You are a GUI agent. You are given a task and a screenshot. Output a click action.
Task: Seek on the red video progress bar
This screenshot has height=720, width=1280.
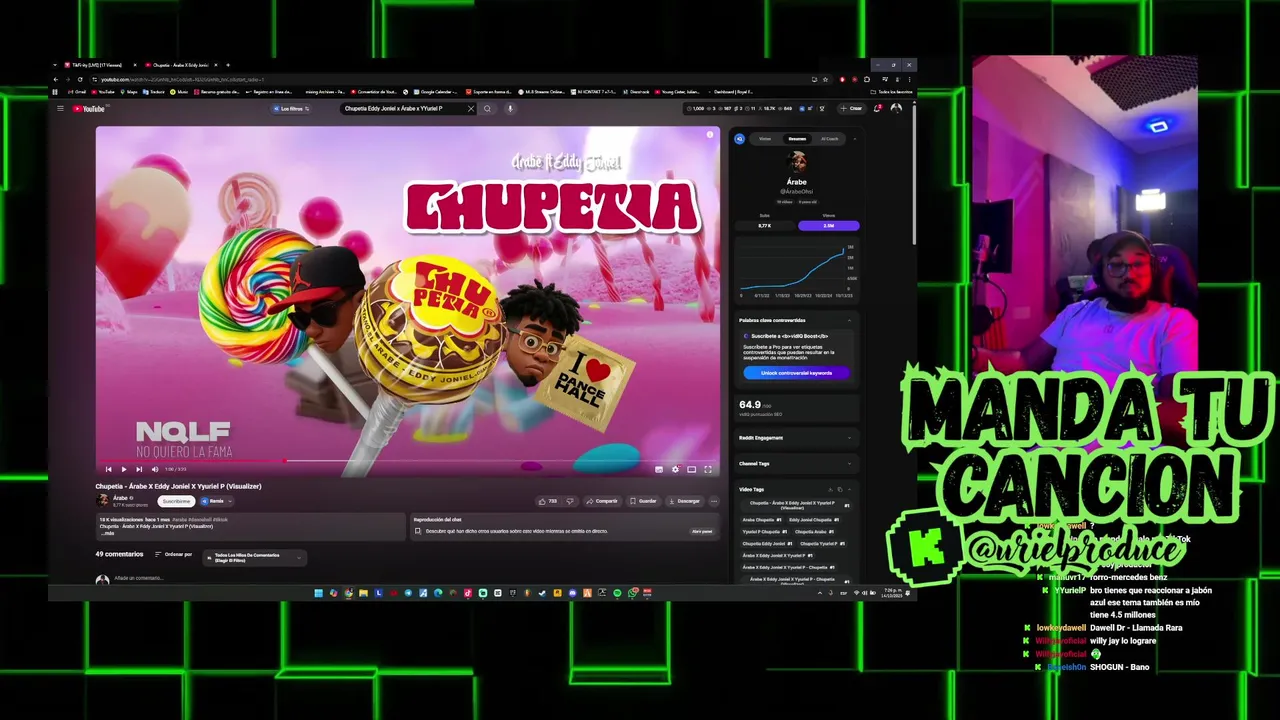point(408,461)
